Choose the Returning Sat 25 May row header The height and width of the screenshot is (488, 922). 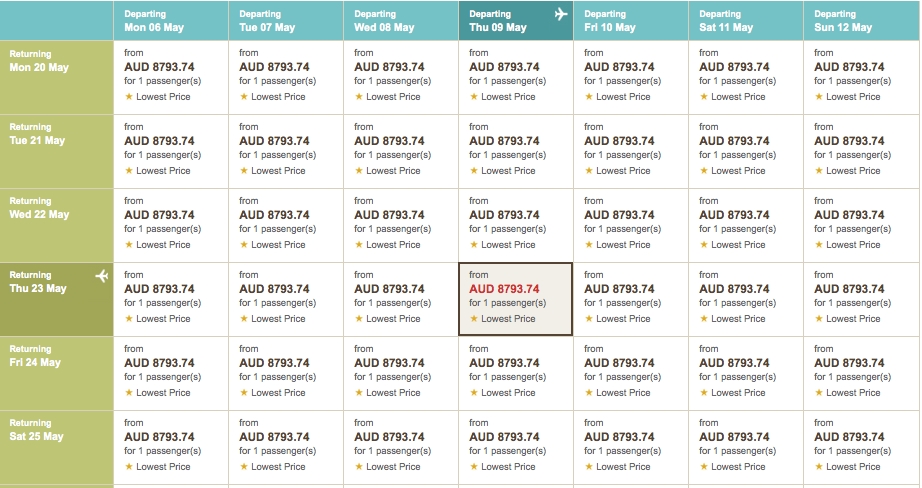tap(57, 447)
